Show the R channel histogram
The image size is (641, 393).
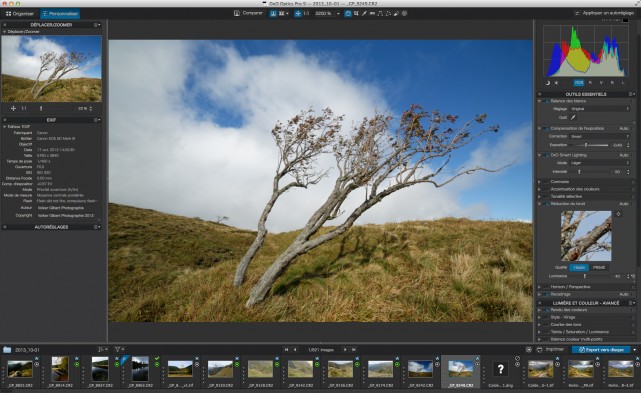pos(590,83)
